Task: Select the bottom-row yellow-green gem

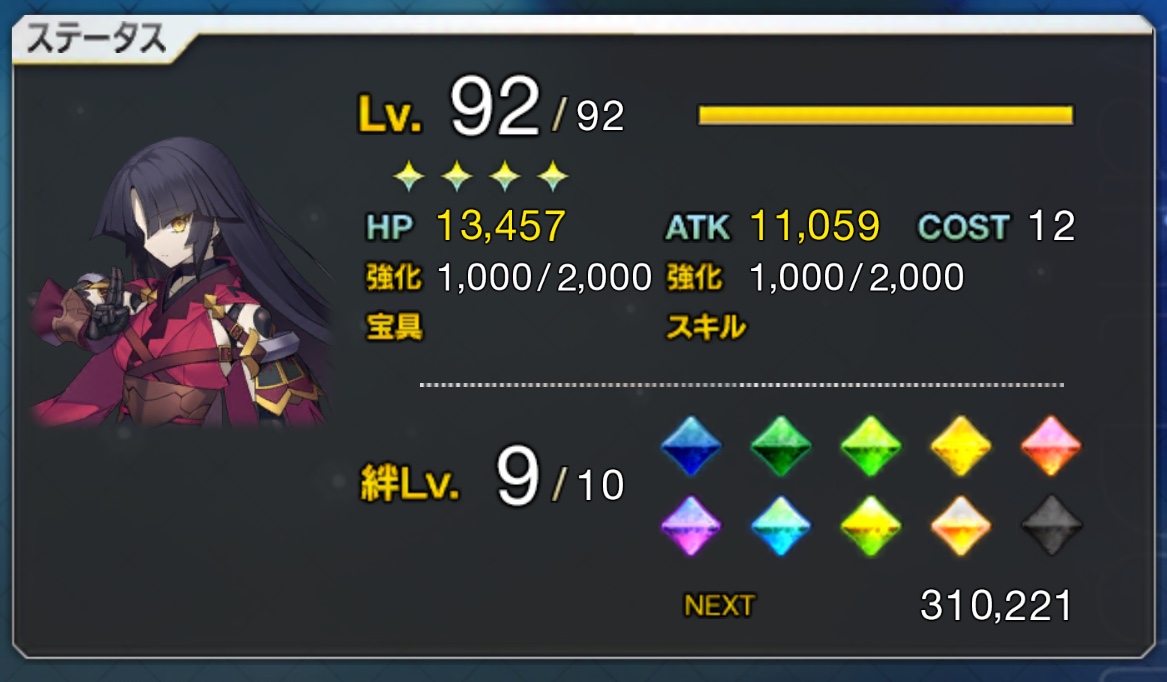Action: click(871, 526)
